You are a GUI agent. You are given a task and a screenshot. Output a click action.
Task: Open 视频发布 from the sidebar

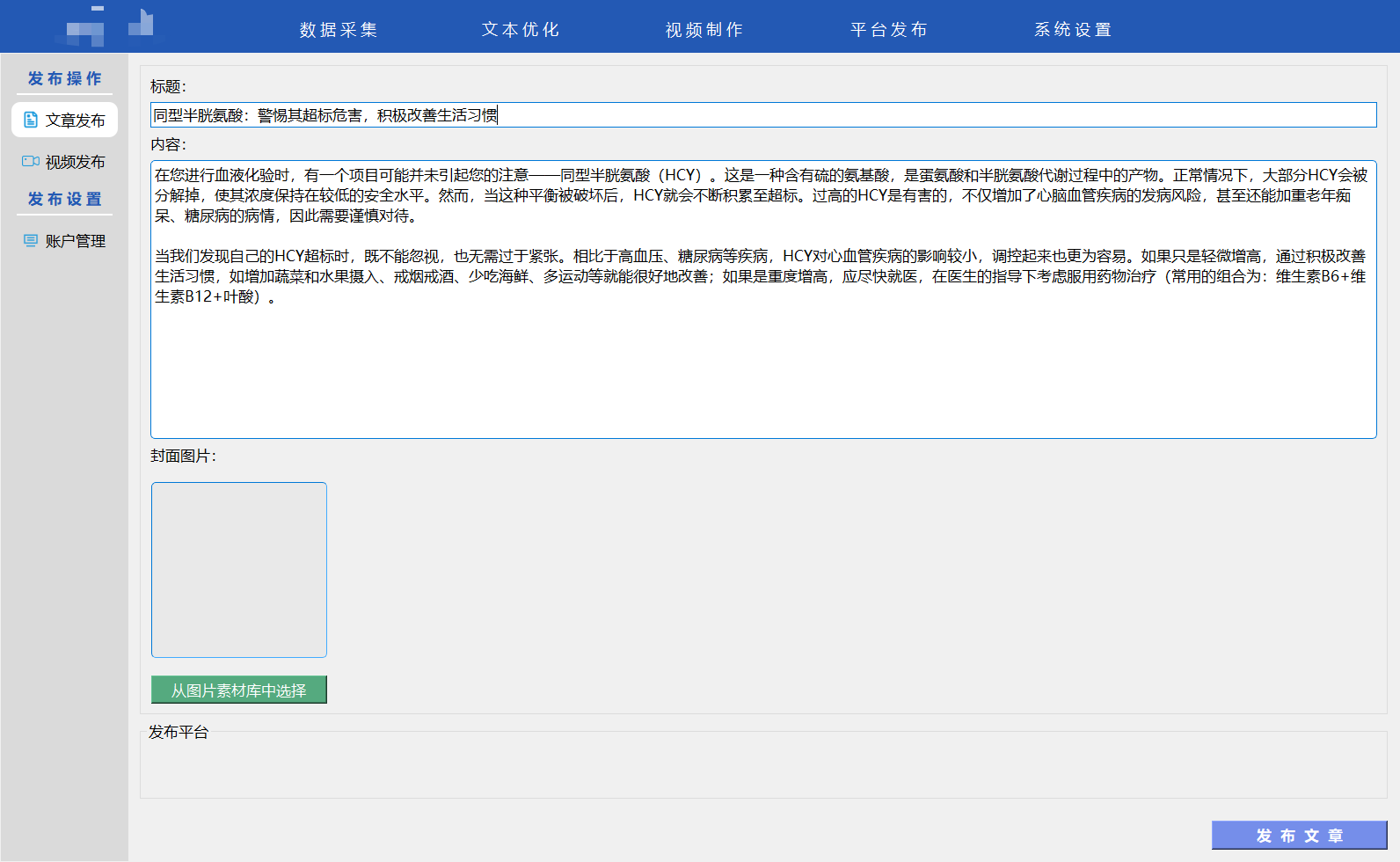tap(64, 162)
